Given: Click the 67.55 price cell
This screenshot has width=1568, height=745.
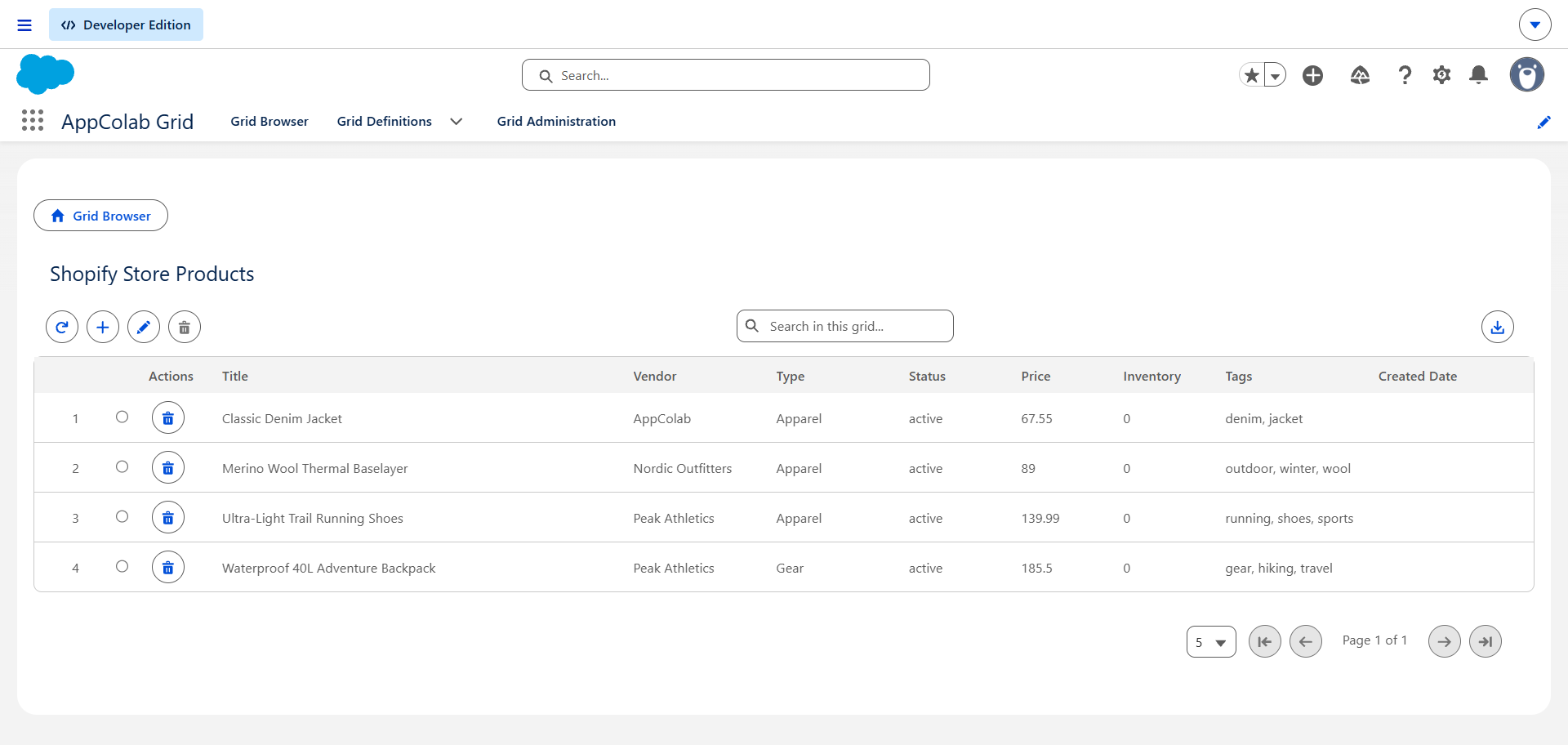Looking at the screenshot, I should pos(1037,418).
